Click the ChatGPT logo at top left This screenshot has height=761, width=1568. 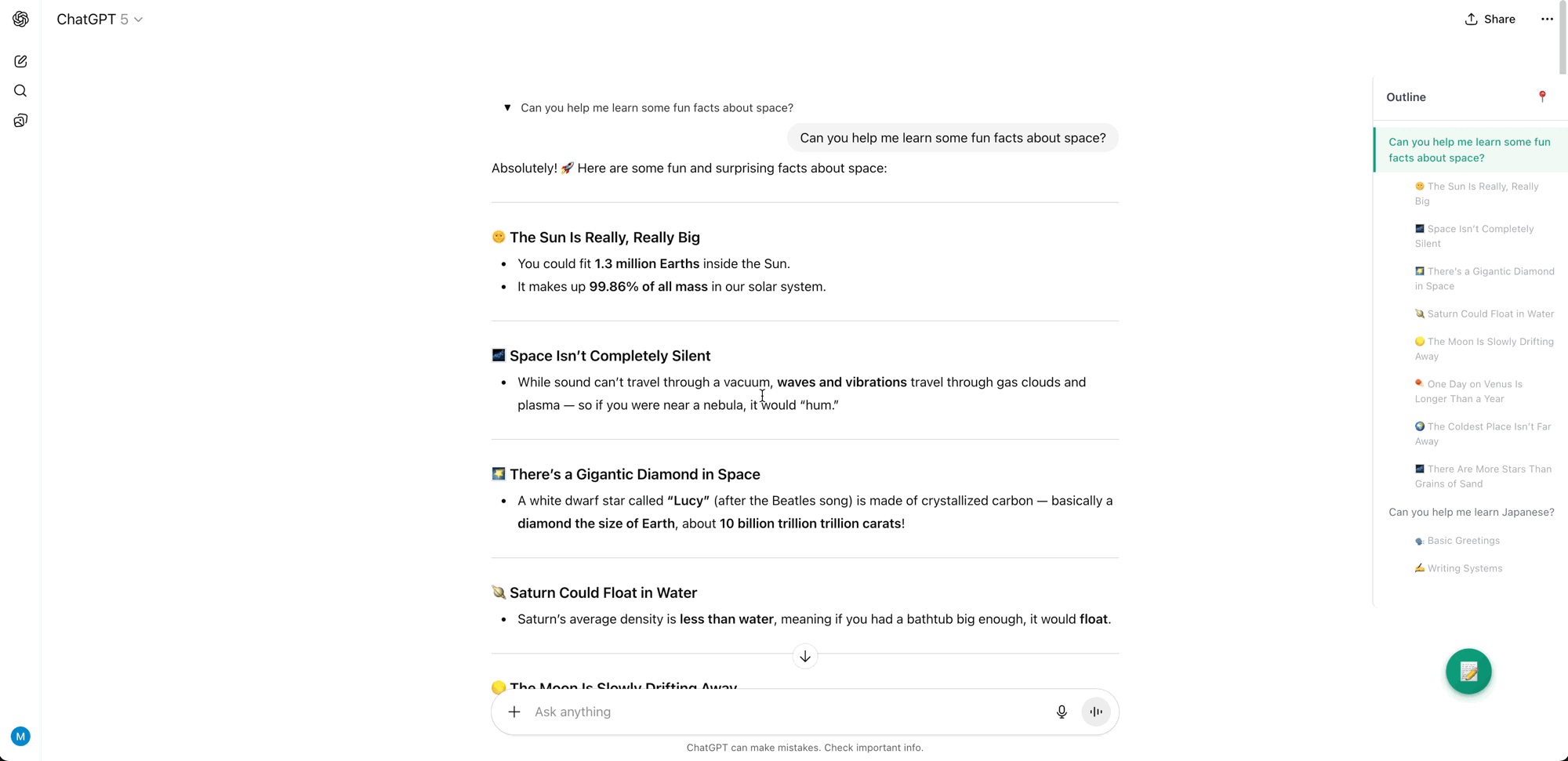point(20,19)
